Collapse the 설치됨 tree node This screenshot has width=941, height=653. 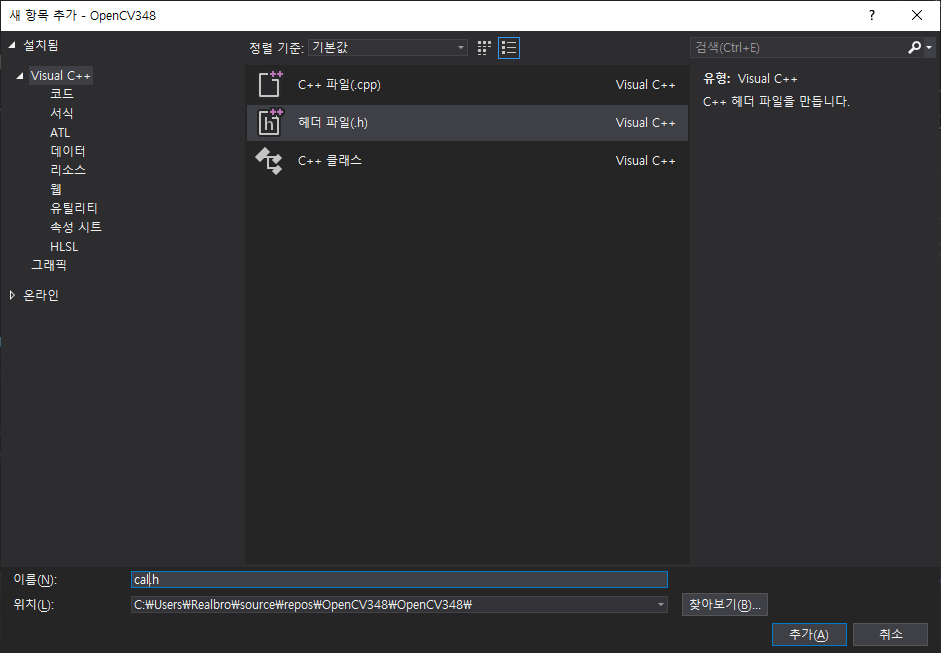coord(11,45)
